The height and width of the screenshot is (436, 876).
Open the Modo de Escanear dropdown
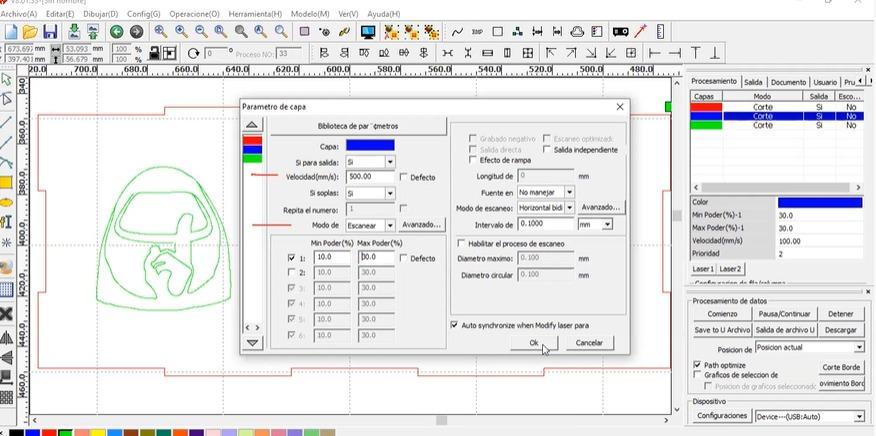pyautogui.click(x=390, y=226)
